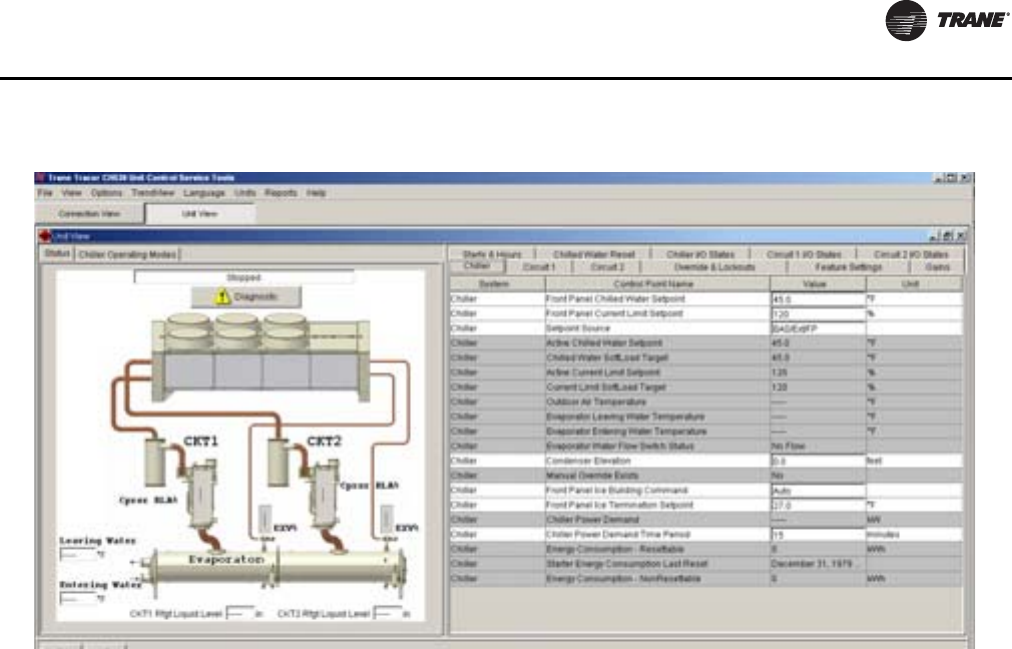The image size is (1012, 649).
Task: Select the Unit View tab
Action: click(199, 214)
